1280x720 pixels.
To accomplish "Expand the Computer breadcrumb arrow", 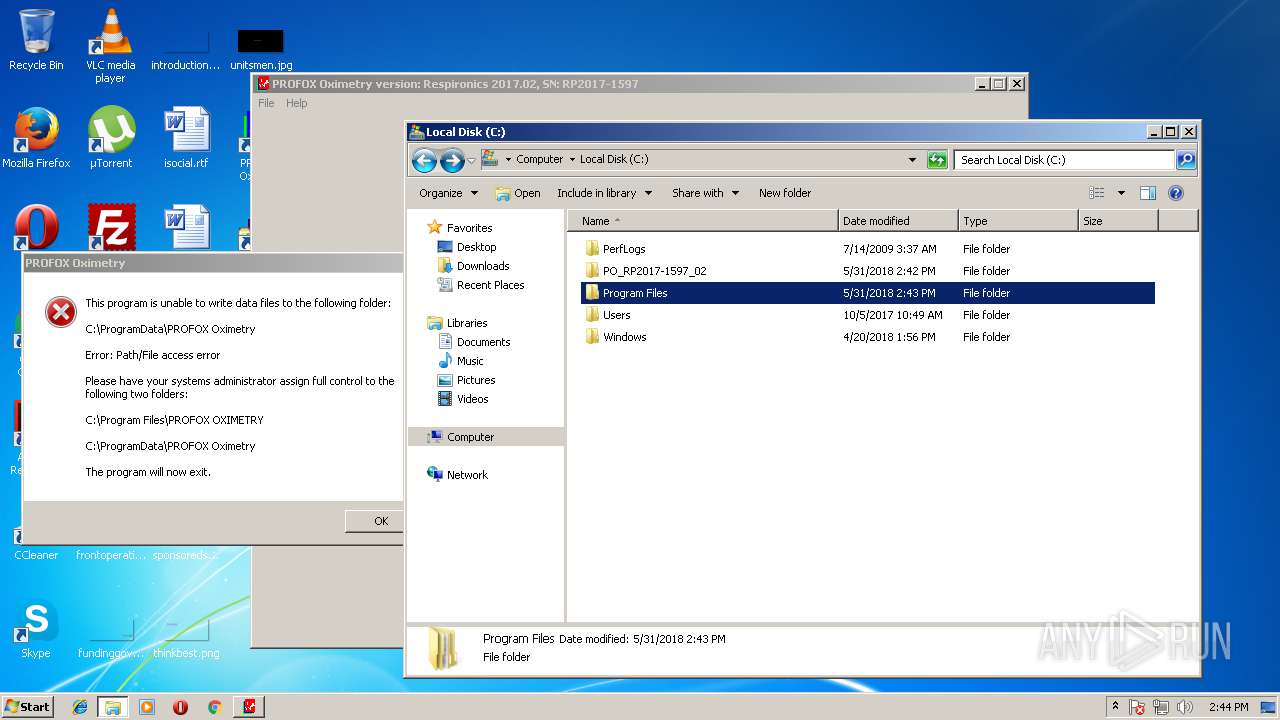I will pos(572,160).
